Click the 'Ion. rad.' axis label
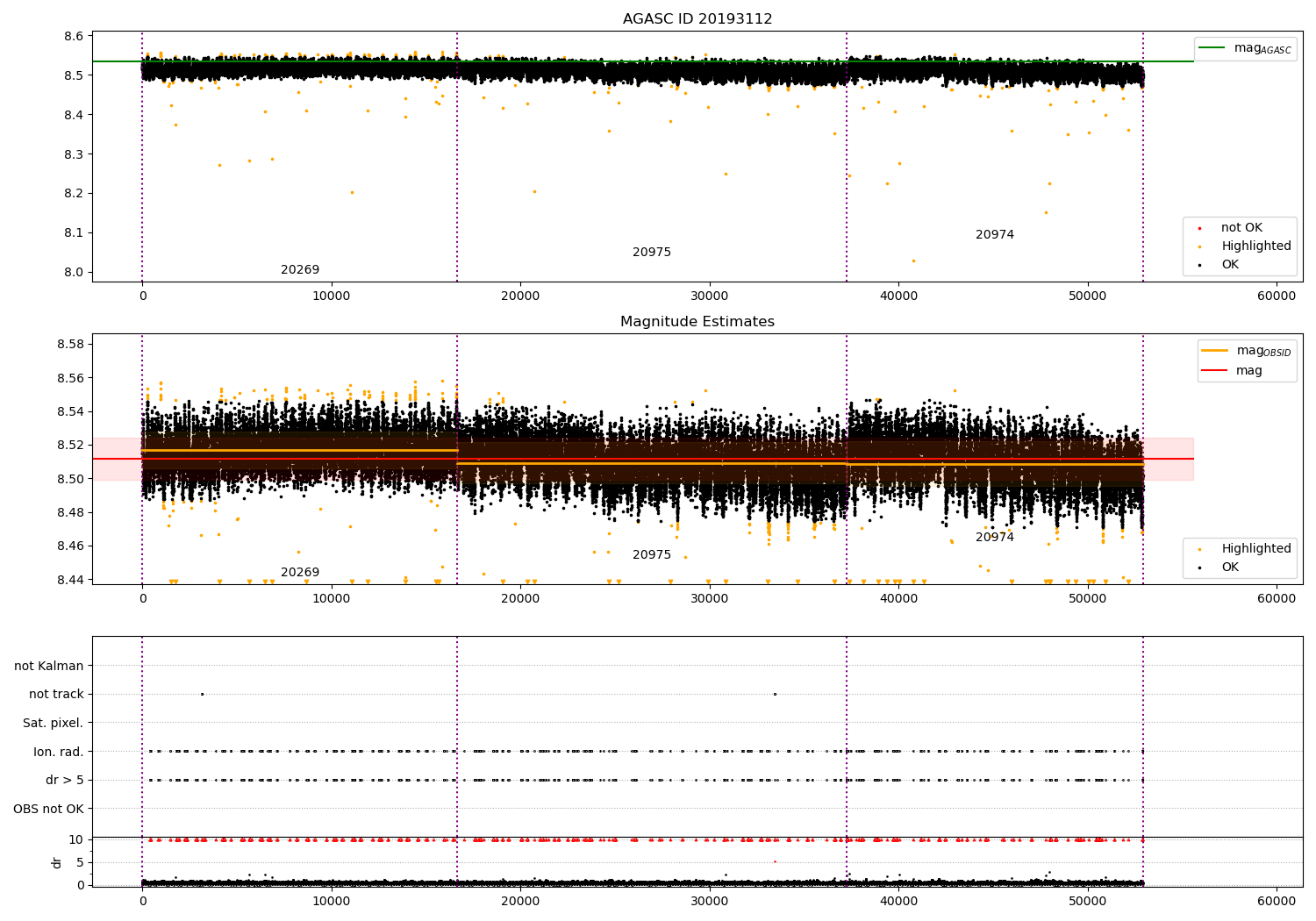The height and width of the screenshot is (921, 1316). point(59,753)
